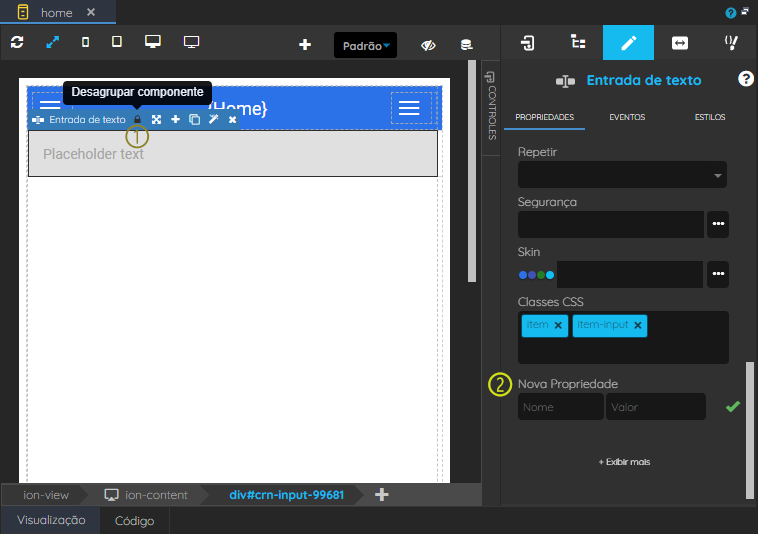Select the smartphone preview size icon
Viewport: 758px width, 534px height.
[x=86, y=43]
